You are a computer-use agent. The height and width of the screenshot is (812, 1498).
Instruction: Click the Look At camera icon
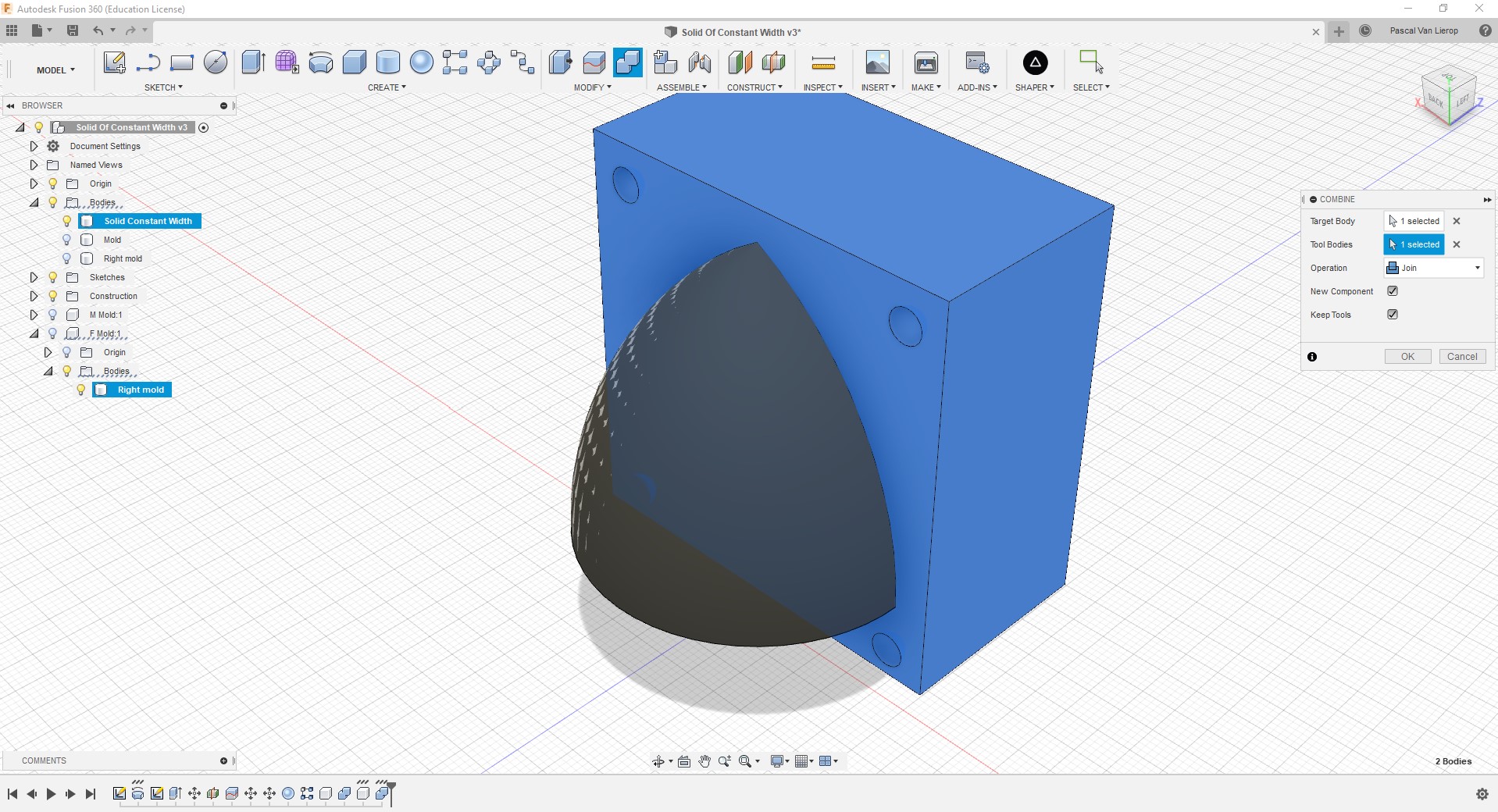pos(684,761)
